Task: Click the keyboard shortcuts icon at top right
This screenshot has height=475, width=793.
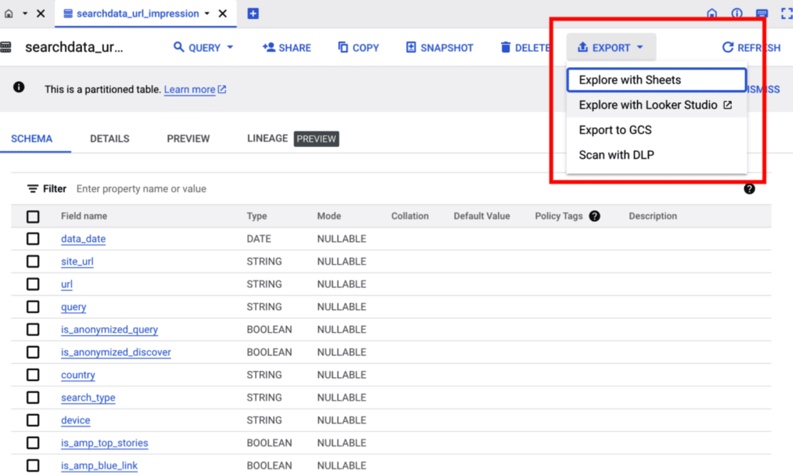Action: point(762,14)
